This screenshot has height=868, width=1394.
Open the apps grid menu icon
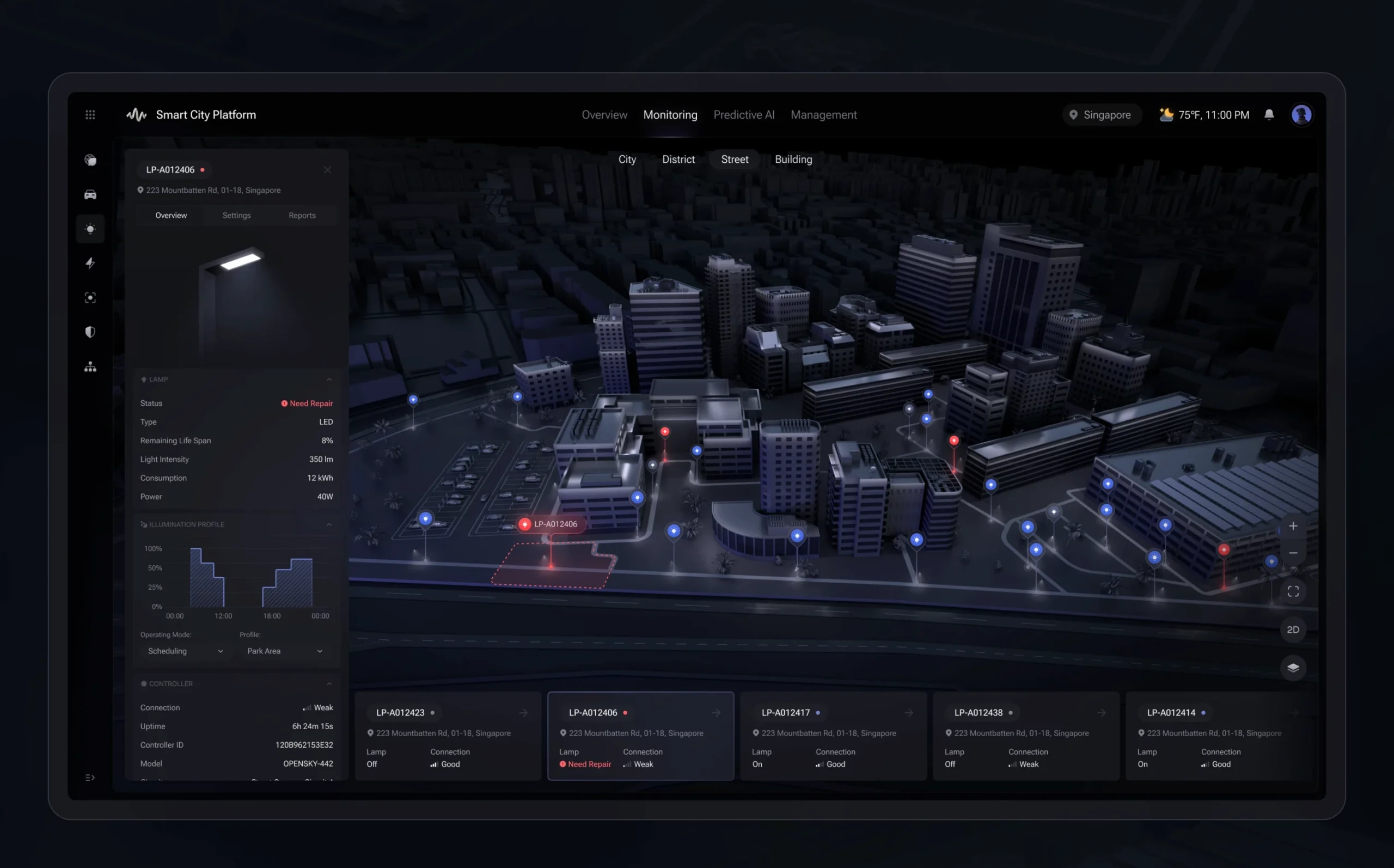pos(90,115)
